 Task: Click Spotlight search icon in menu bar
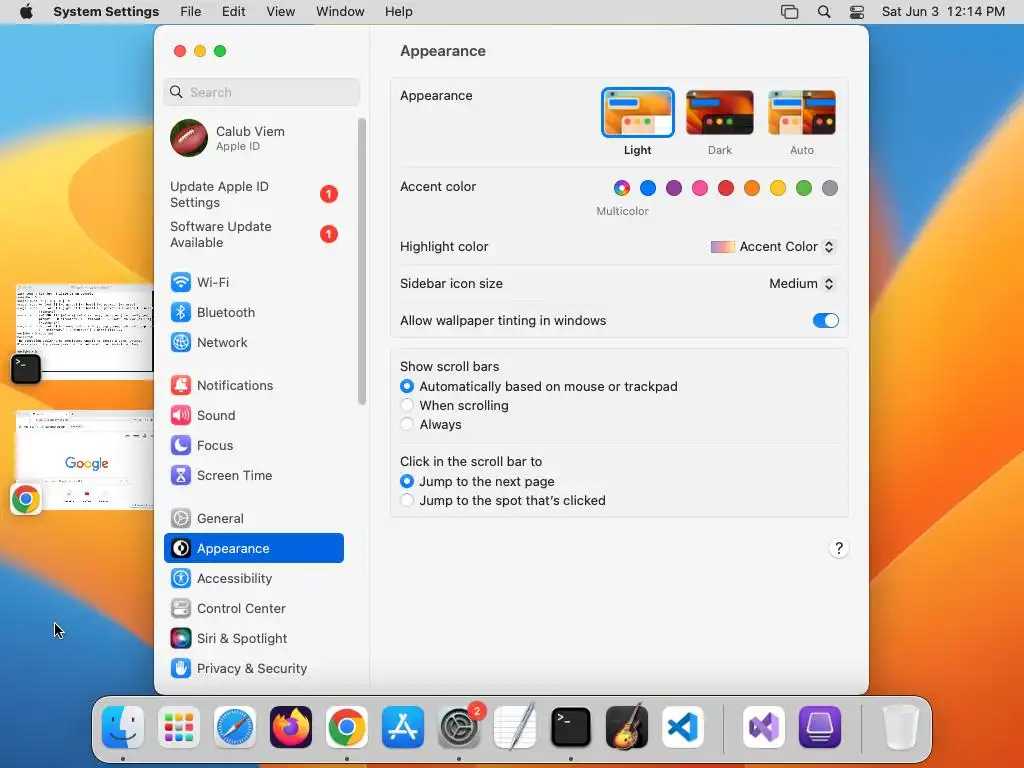pos(824,12)
